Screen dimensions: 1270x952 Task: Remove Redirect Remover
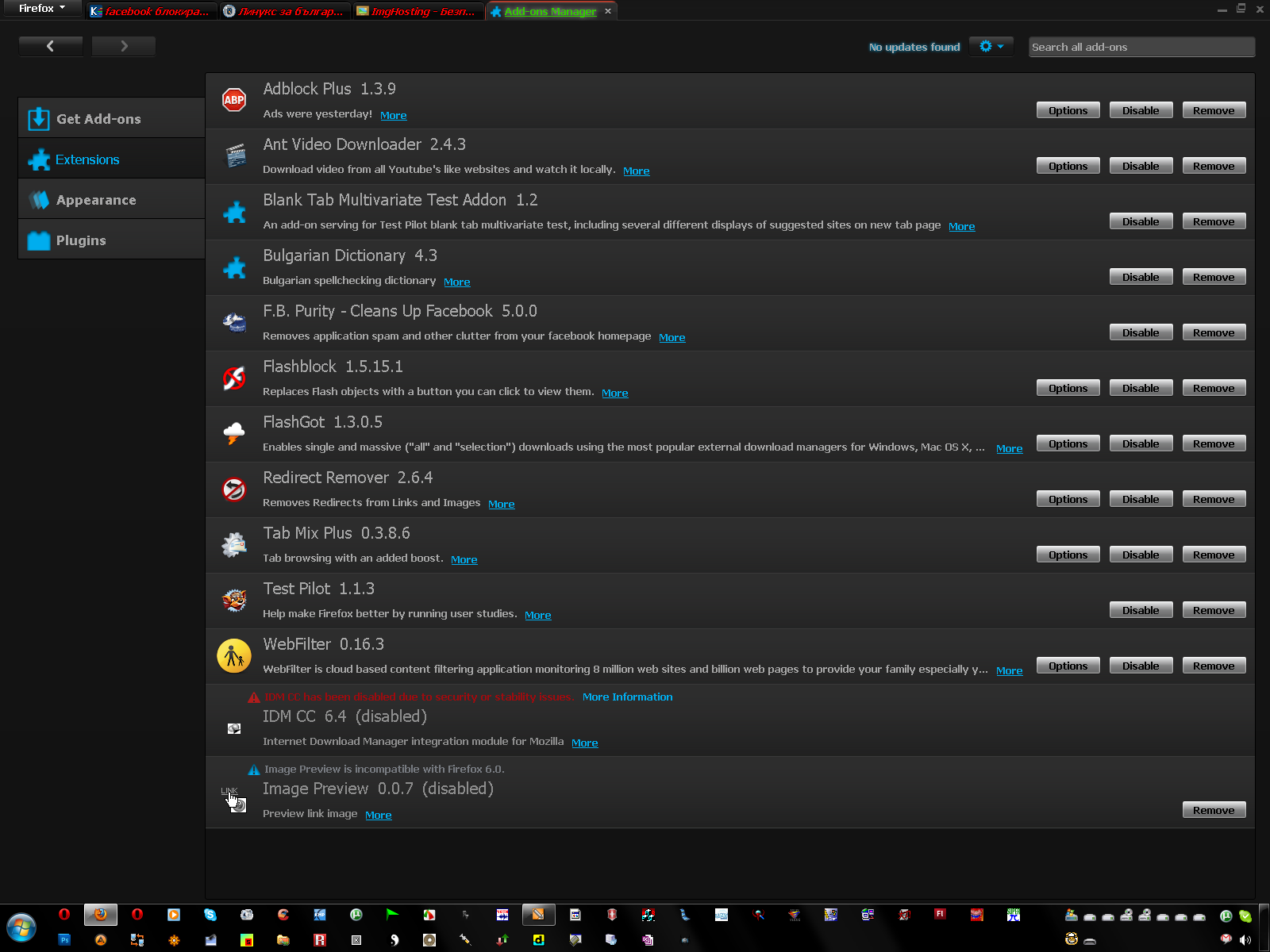(x=1214, y=499)
